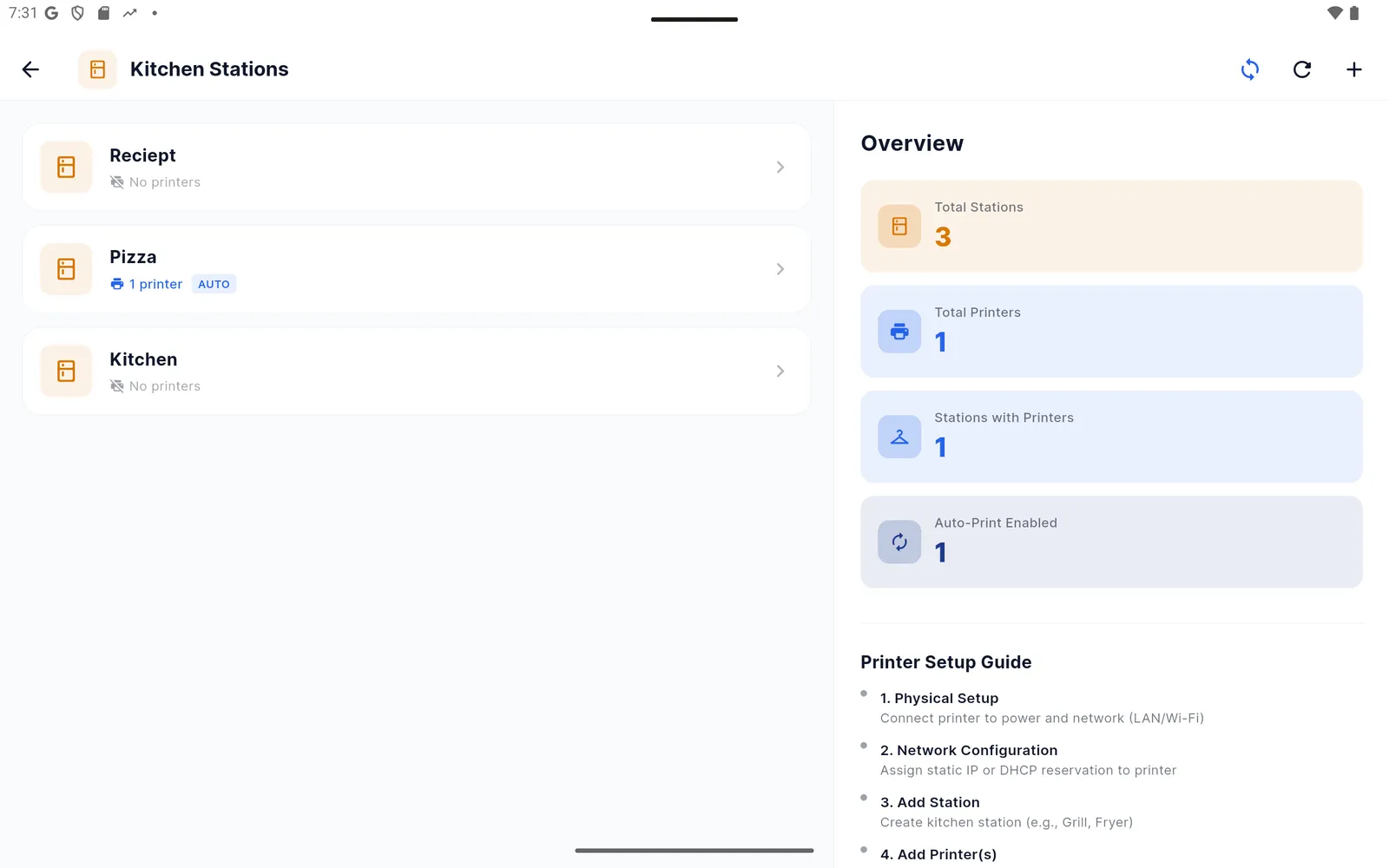Click the Kitchen Stations page title
The image size is (1389, 868).
[209, 69]
